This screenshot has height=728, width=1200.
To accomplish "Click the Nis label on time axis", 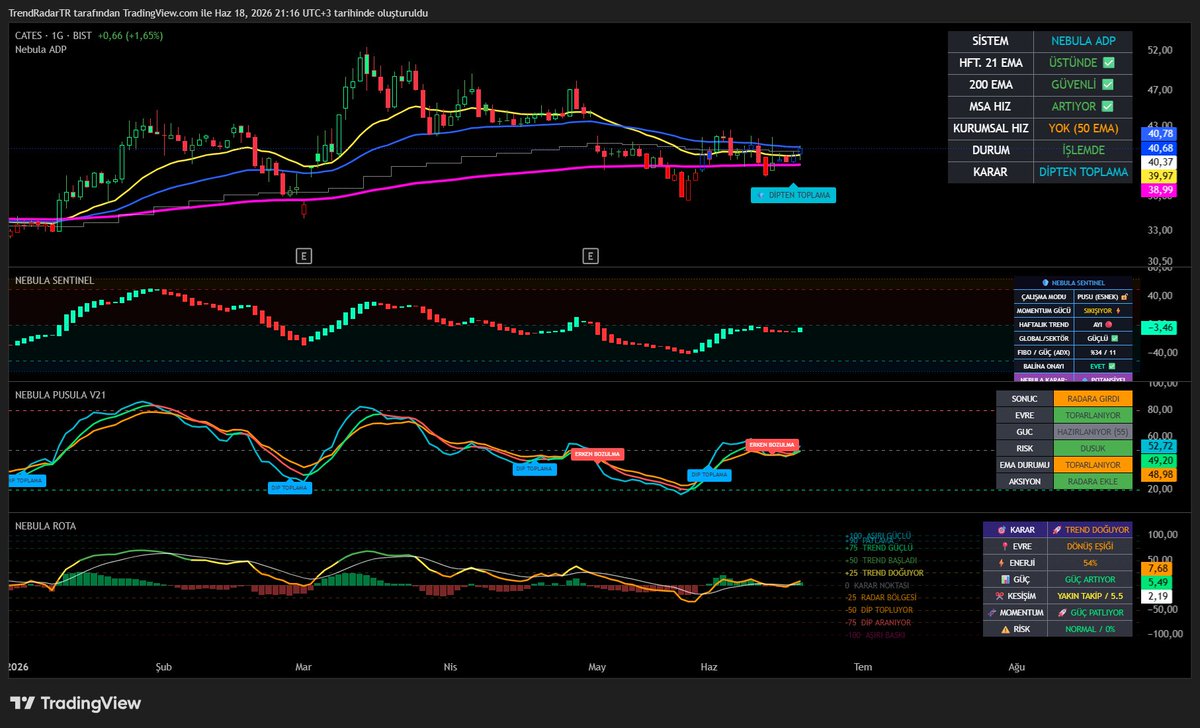I will [450, 665].
